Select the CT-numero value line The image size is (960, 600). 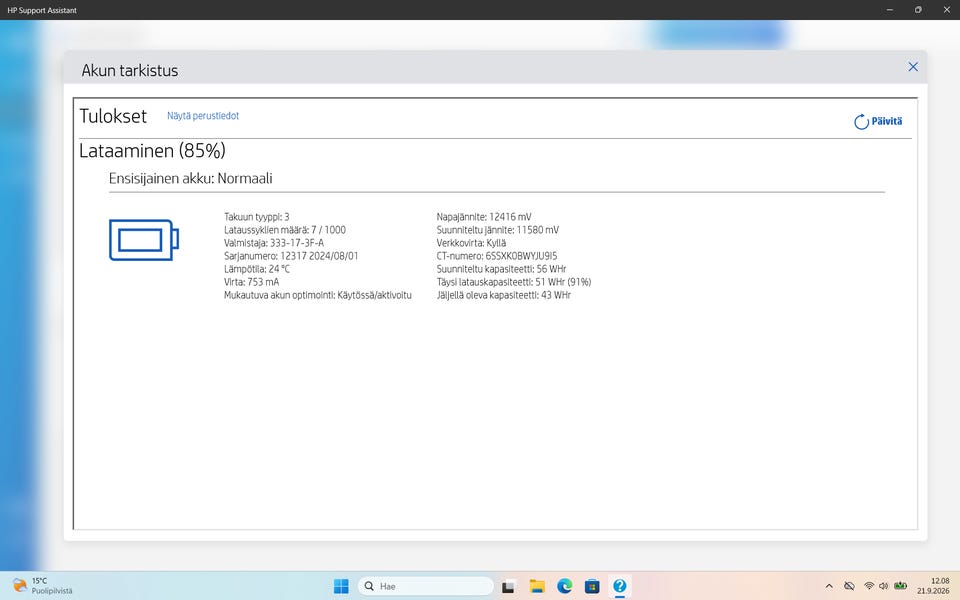497,256
